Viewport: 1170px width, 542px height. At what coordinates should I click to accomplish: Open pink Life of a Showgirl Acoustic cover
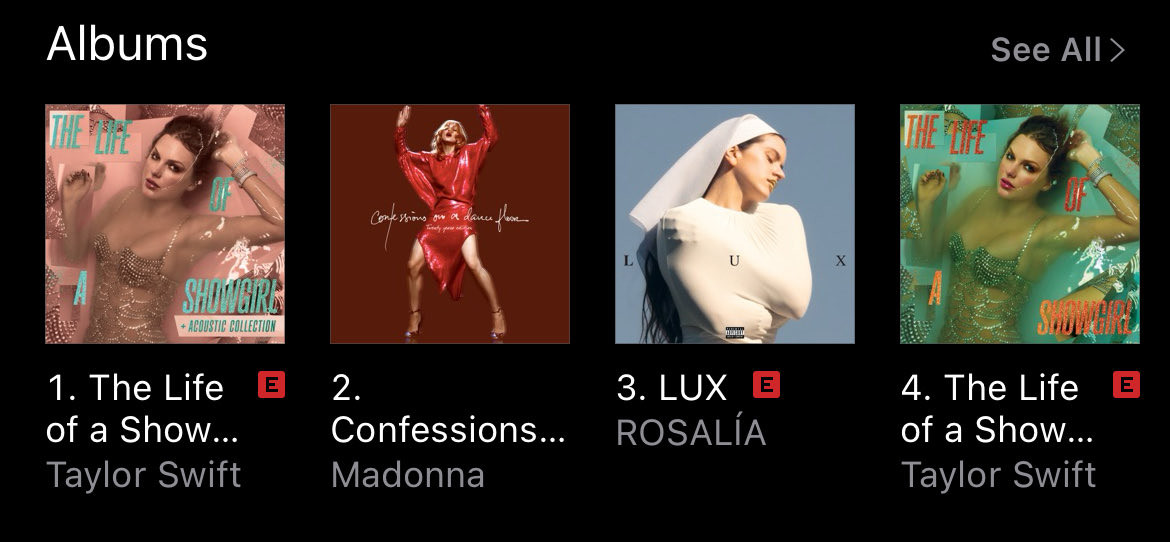tap(165, 224)
